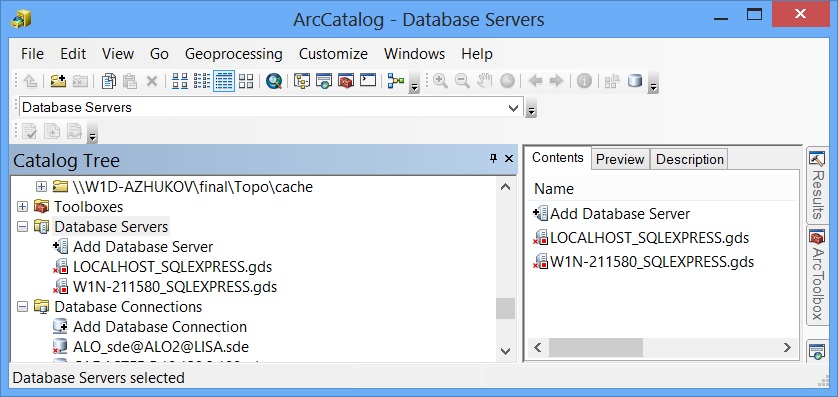Open the Geoprocessing menu
Screen dimensions: 838x397
(x=234, y=54)
